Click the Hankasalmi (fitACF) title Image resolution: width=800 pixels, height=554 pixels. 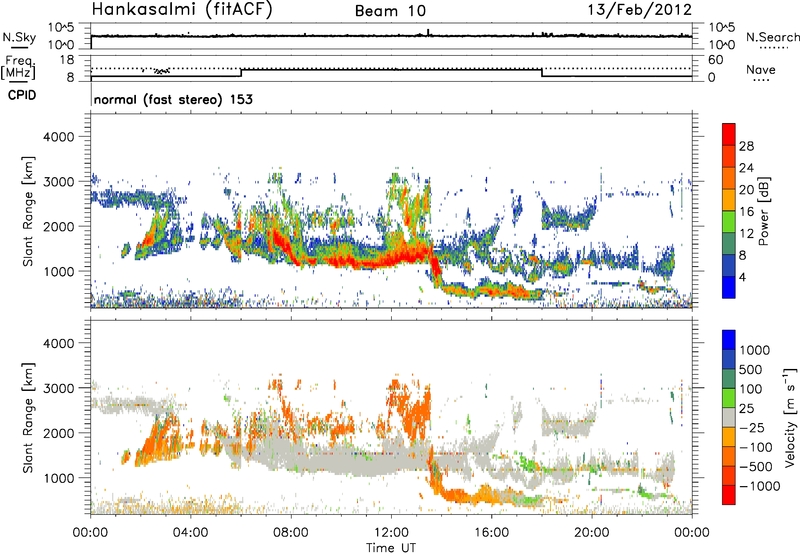181,10
